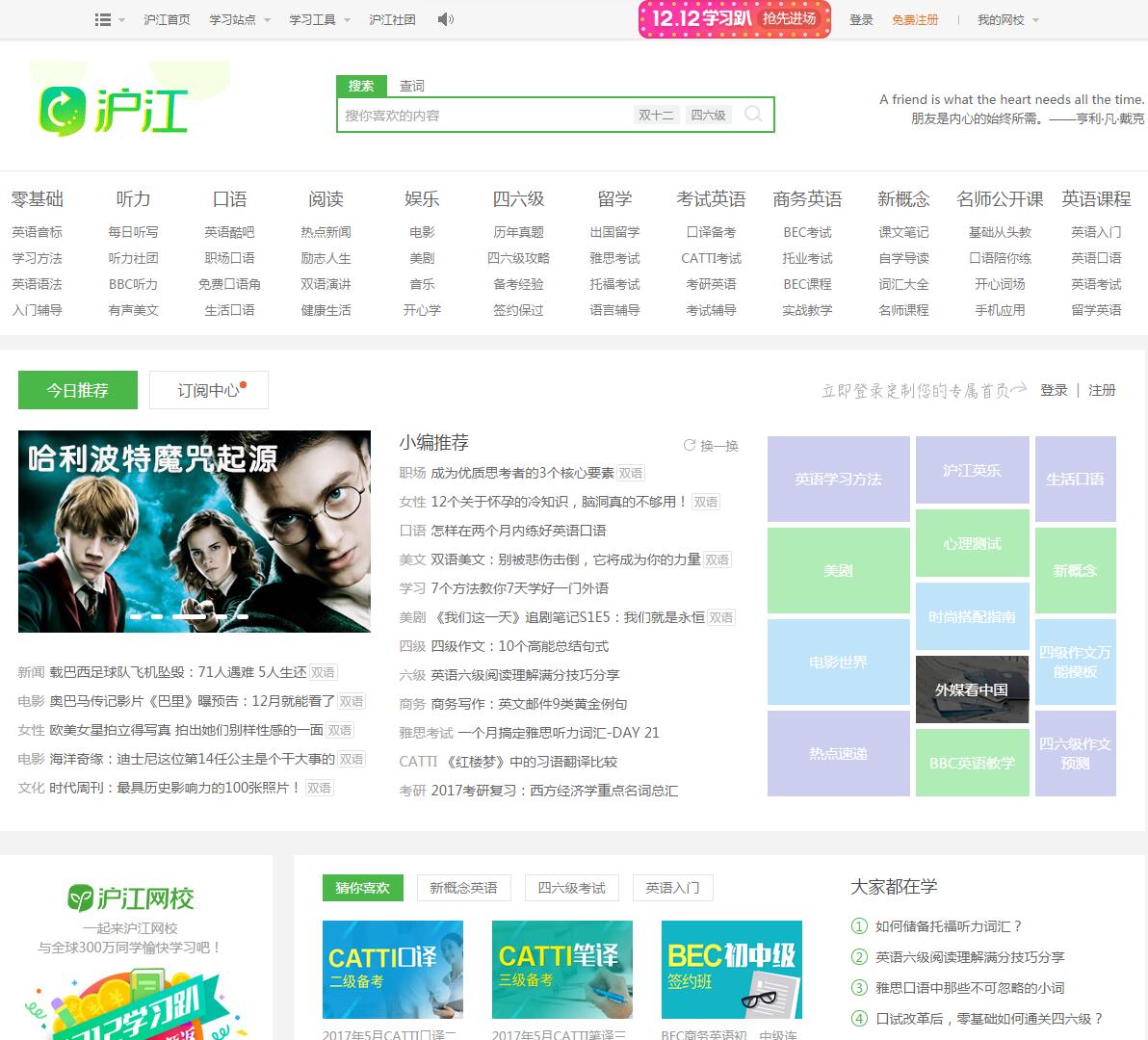This screenshot has height=1040, width=1148.
Task: Open 雅思口语中那些不可忽略的小词
Action: point(970,987)
